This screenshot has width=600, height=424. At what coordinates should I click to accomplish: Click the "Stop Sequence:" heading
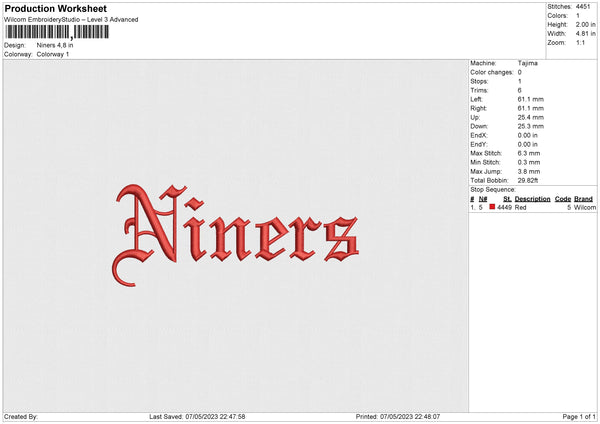tap(493, 190)
